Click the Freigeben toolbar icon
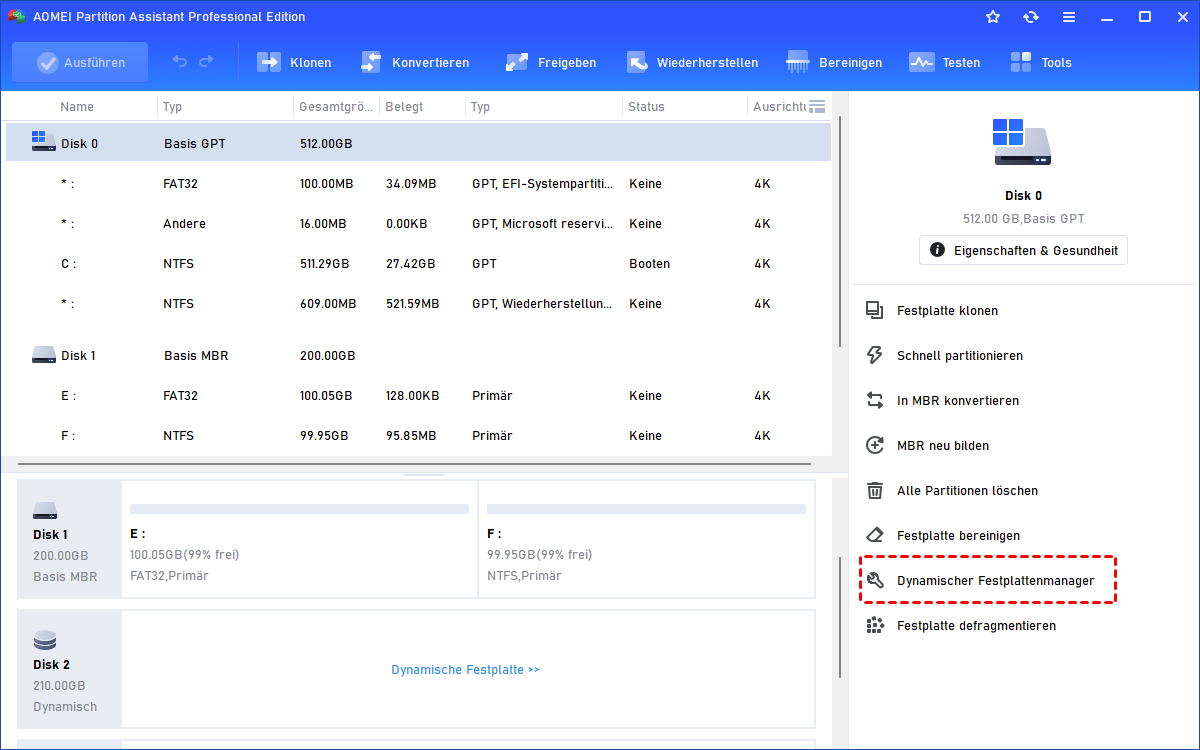This screenshot has width=1200, height=750. click(517, 62)
